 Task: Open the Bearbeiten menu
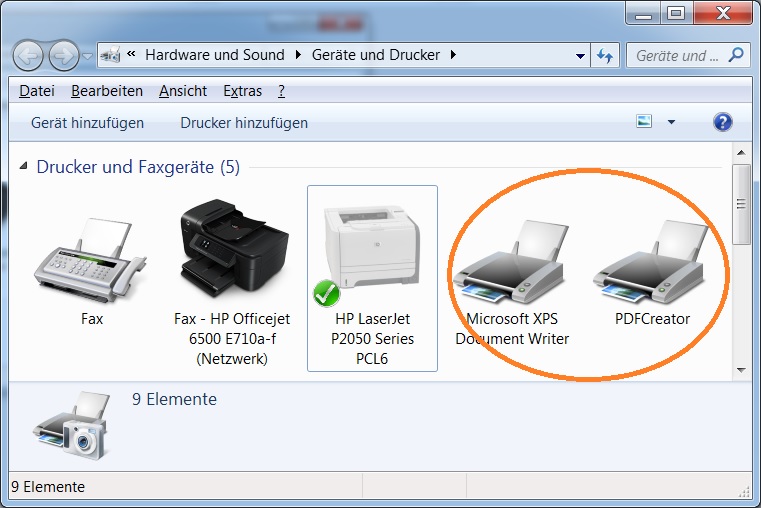[x=107, y=91]
